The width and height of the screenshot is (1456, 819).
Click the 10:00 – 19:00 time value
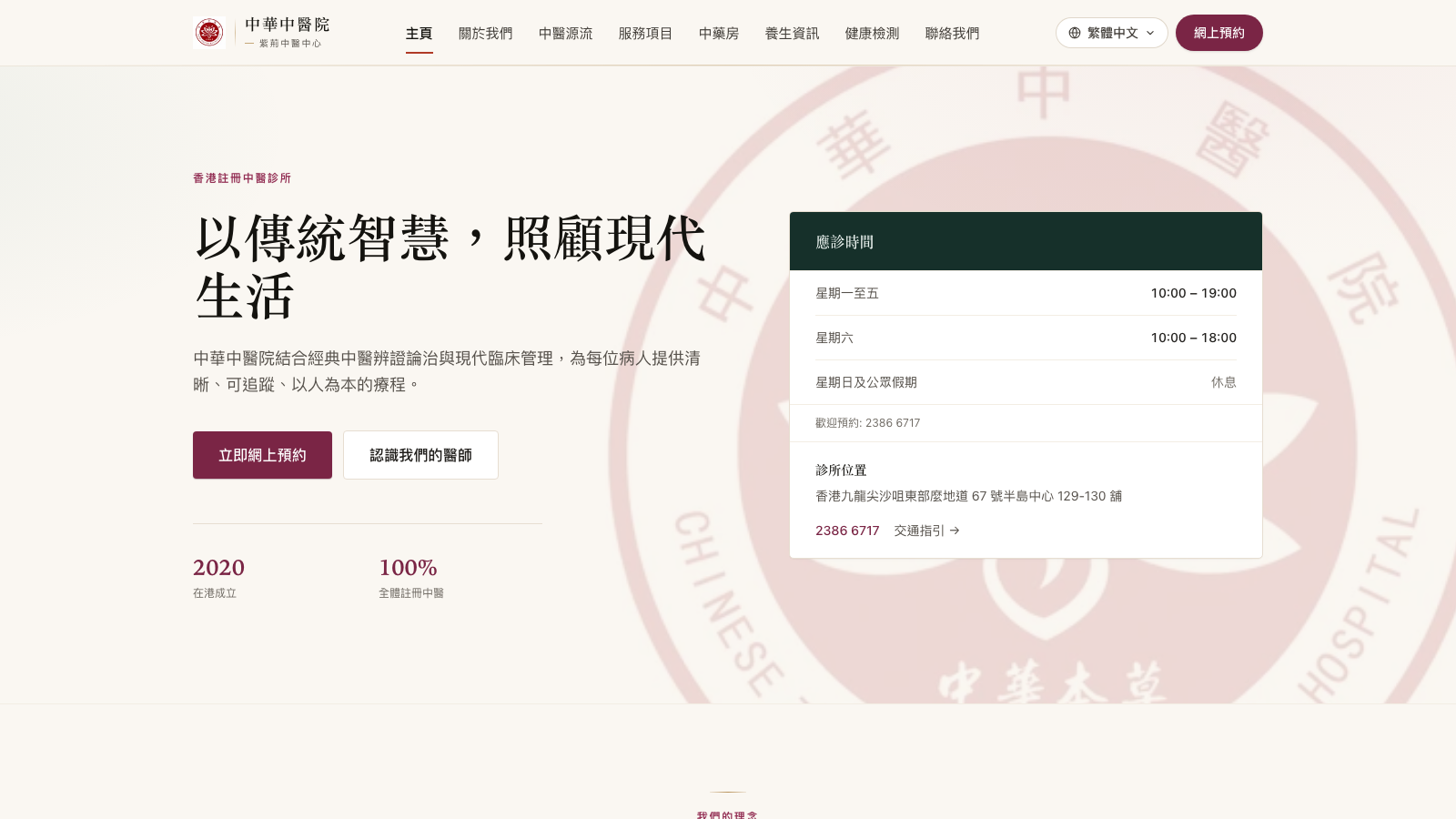[x=1193, y=293]
